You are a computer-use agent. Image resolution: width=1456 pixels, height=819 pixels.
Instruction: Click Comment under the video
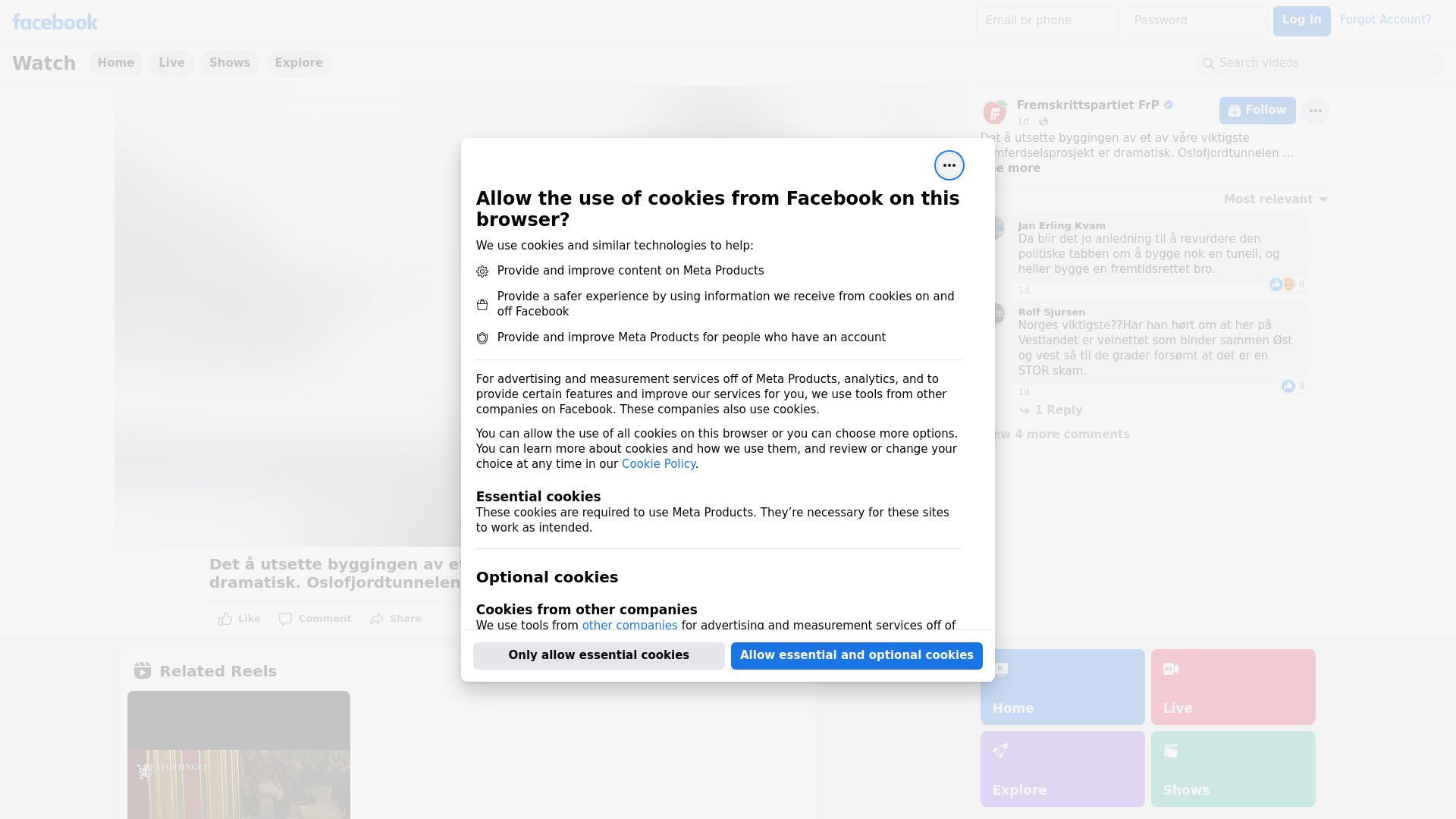pyautogui.click(x=315, y=619)
